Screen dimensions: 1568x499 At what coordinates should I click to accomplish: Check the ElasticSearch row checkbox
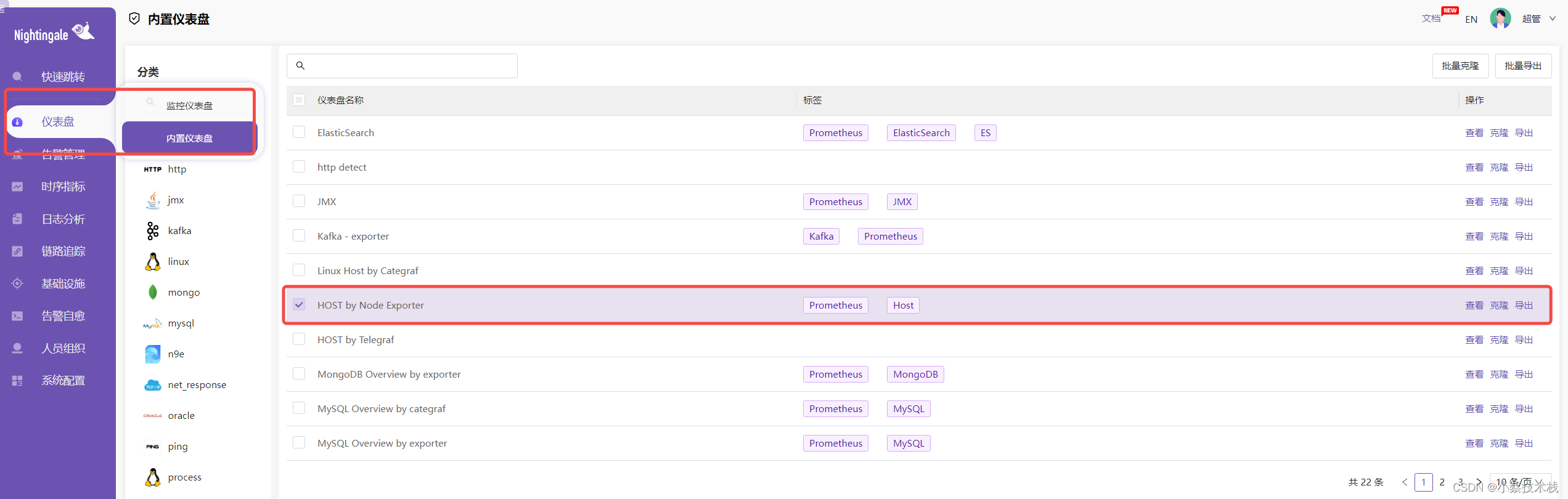pyautogui.click(x=299, y=132)
